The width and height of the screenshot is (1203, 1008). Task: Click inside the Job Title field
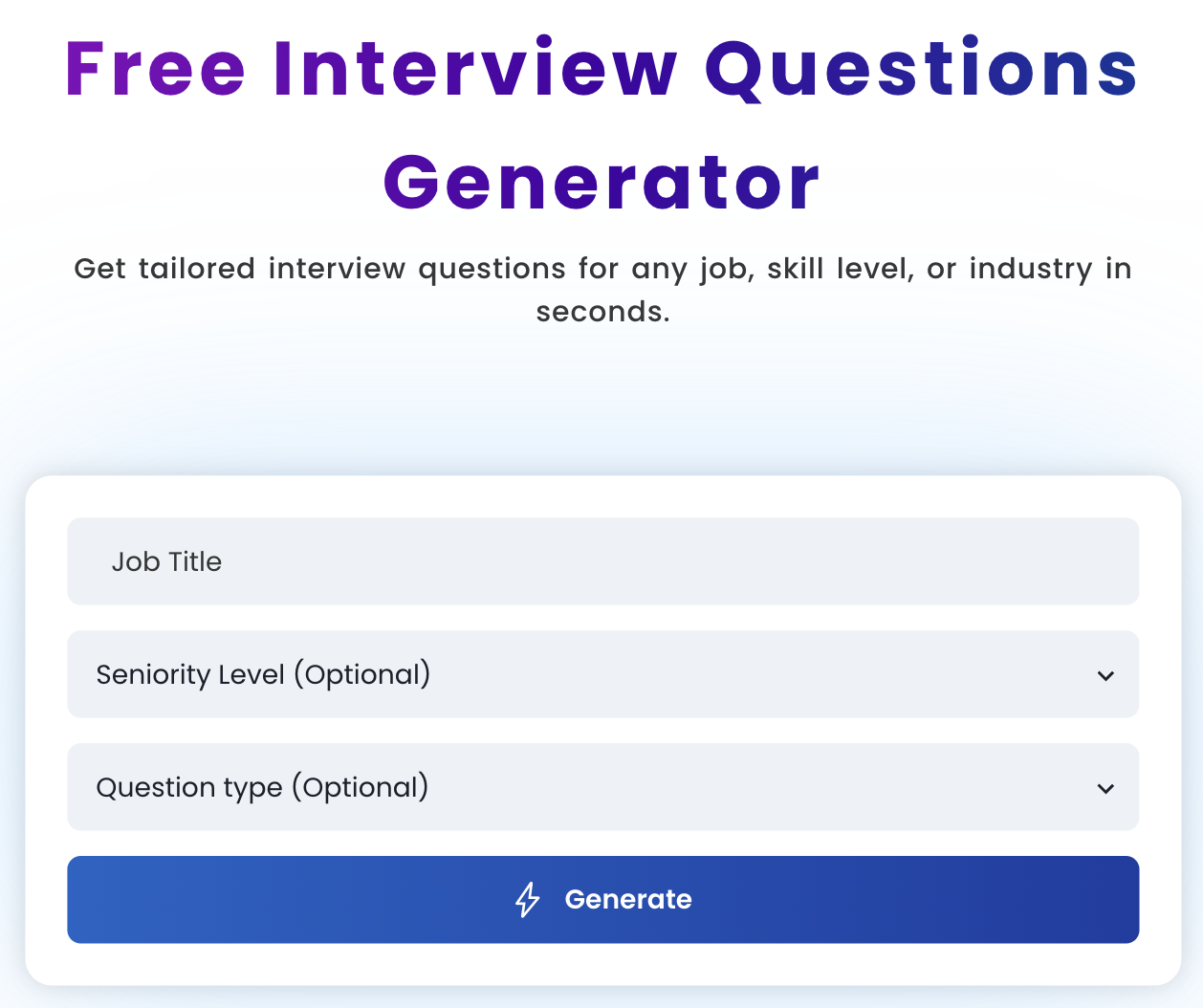click(x=602, y=561)
